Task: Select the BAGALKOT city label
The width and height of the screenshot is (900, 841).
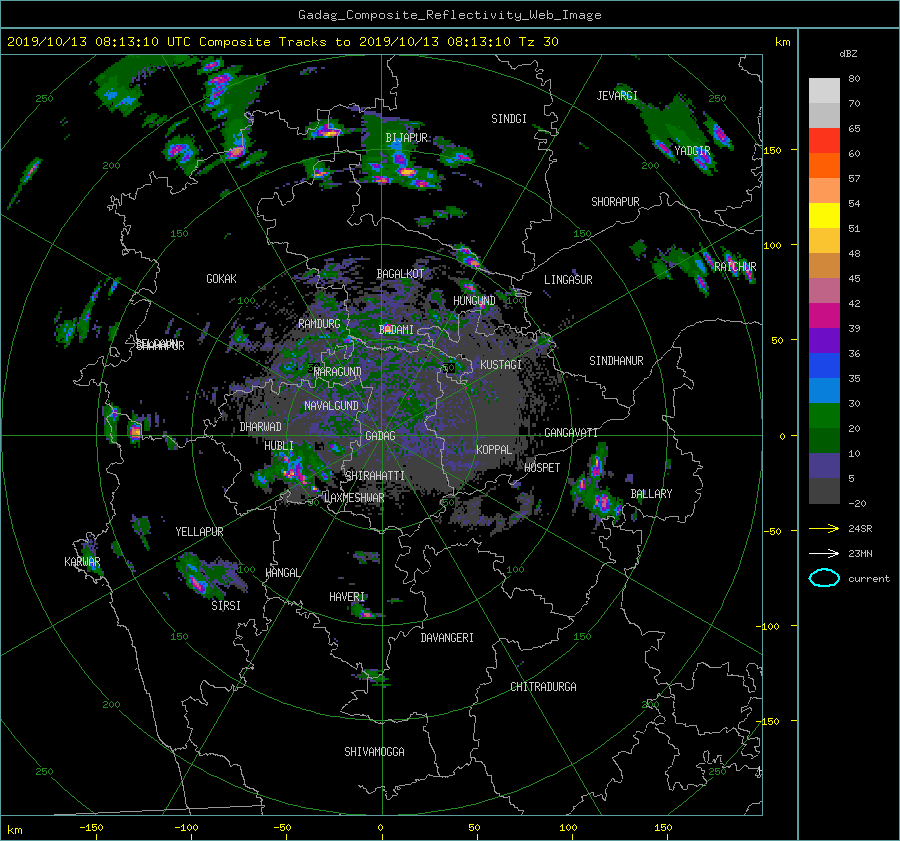Action: (400, 274)
